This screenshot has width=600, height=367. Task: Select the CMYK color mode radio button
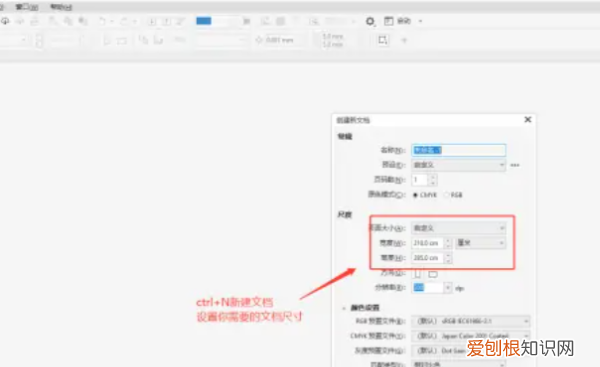tap(416, 195)
